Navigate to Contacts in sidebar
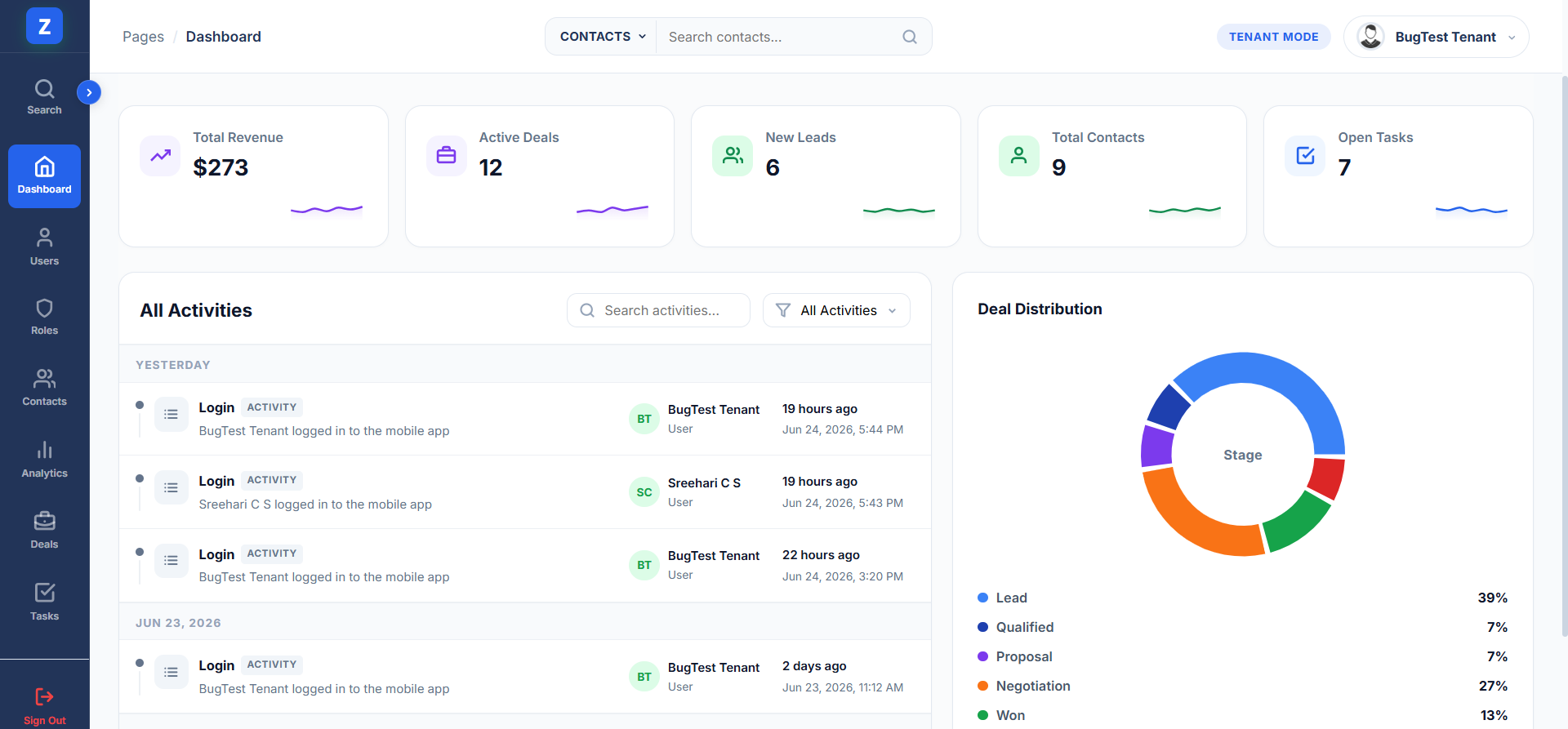This screenshot has height=729, width=1568. [44, 389]
